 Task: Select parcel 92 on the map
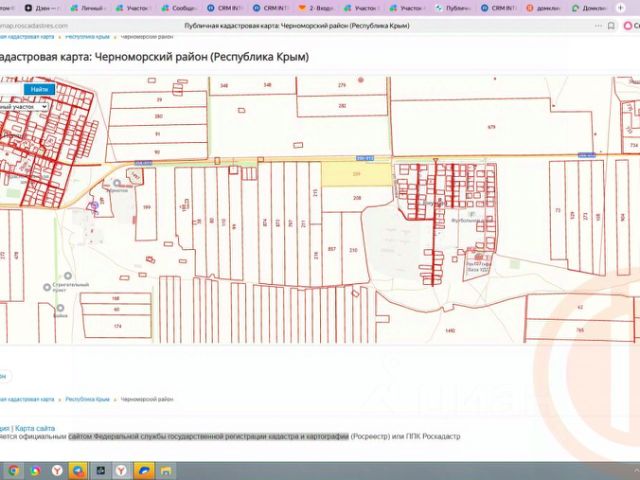[157, 152]
